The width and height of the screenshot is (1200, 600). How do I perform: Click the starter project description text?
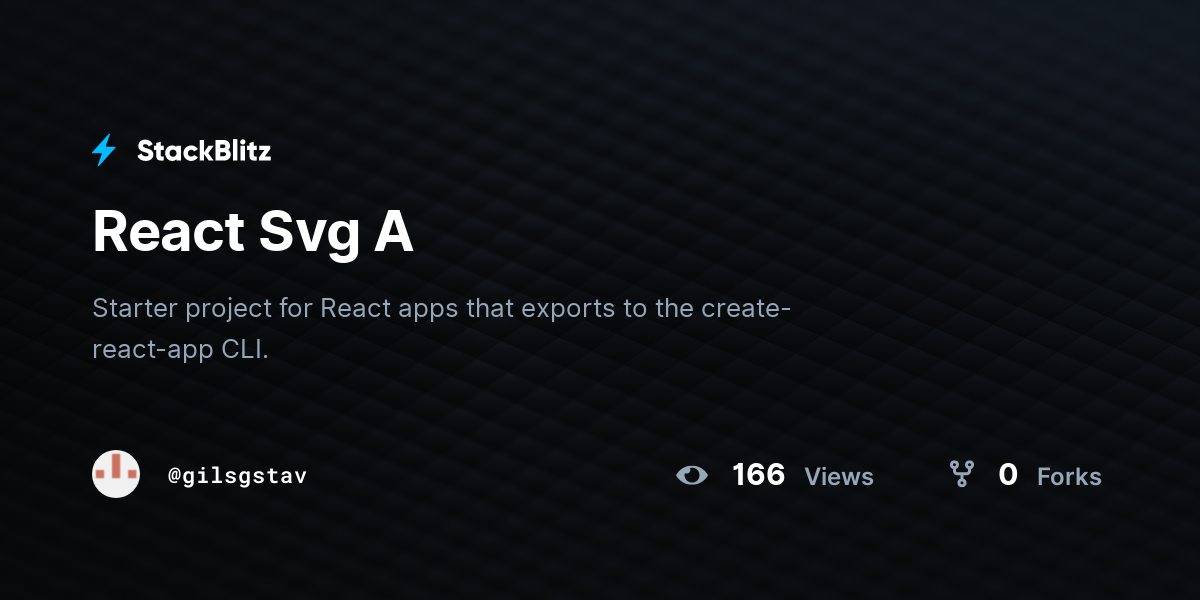coord(442,328)
